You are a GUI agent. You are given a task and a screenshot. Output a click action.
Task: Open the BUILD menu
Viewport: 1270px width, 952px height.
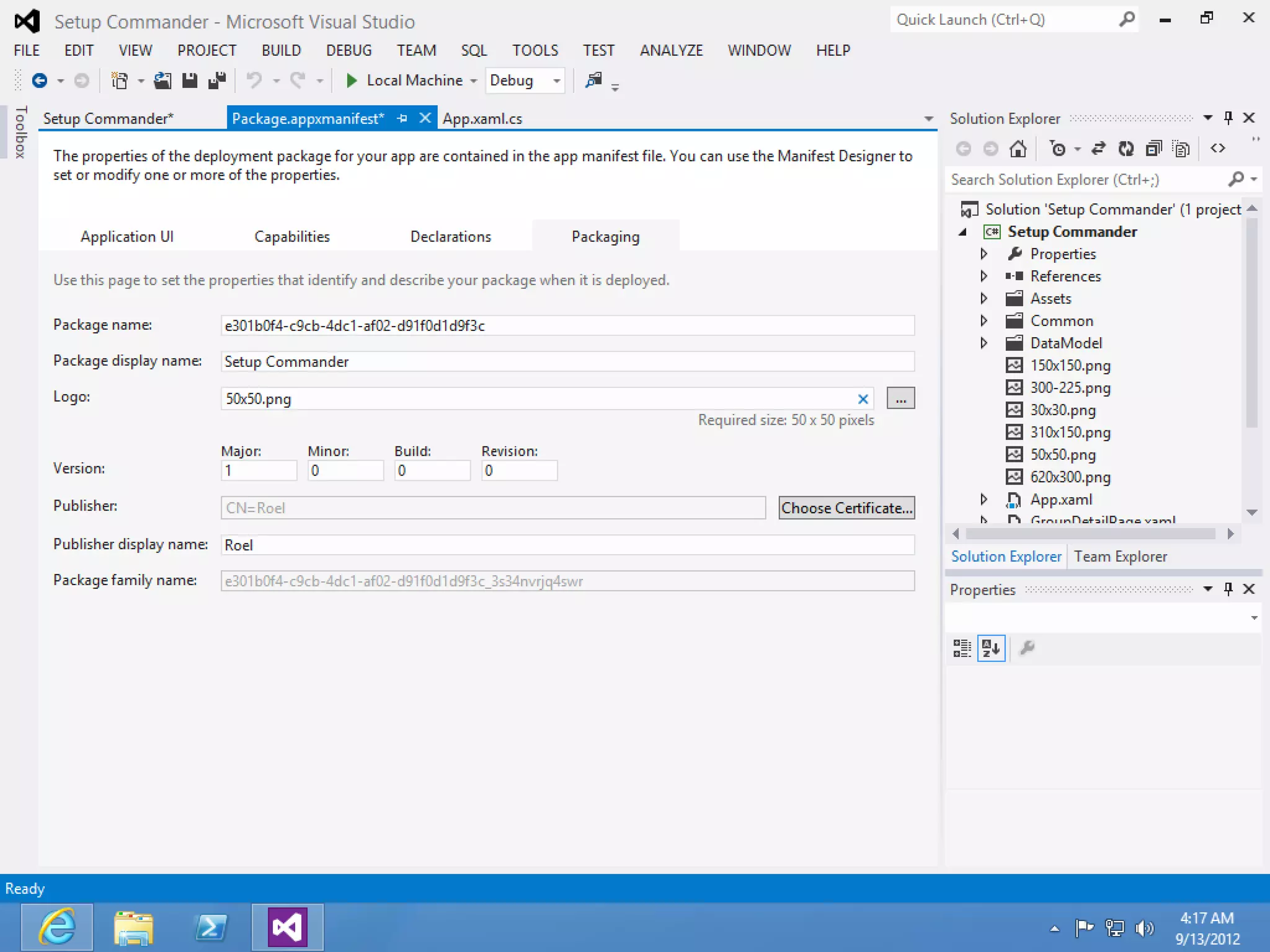point(281,50)
